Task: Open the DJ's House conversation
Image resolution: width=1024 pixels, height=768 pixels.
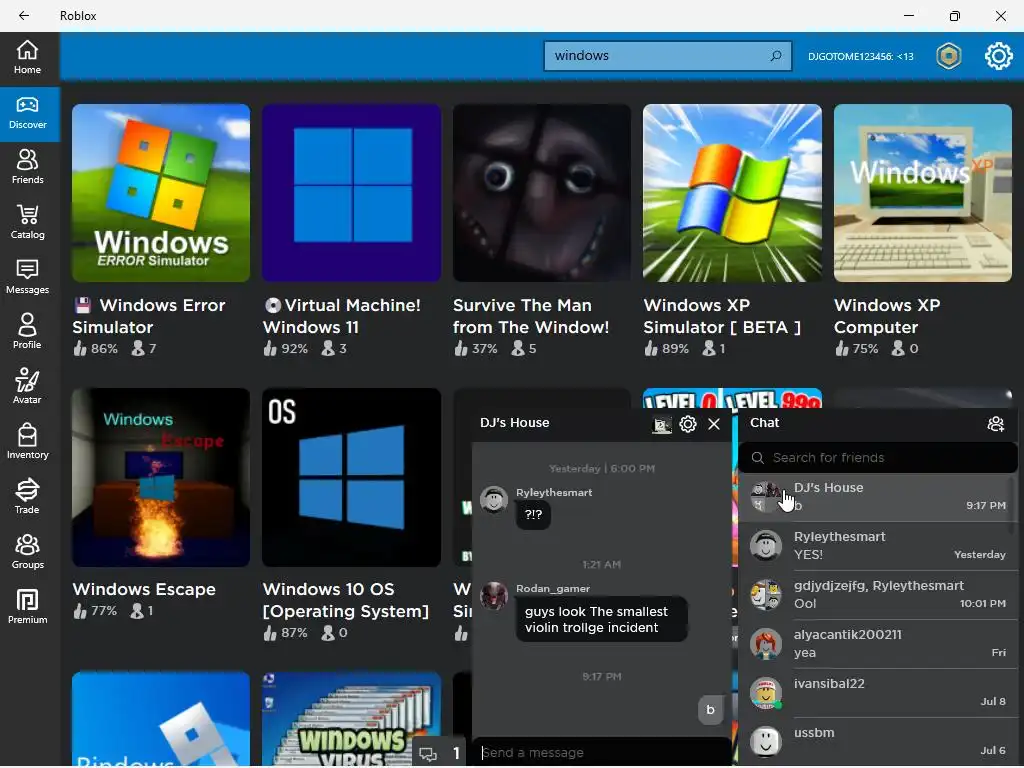Action: tap(878, 497)
